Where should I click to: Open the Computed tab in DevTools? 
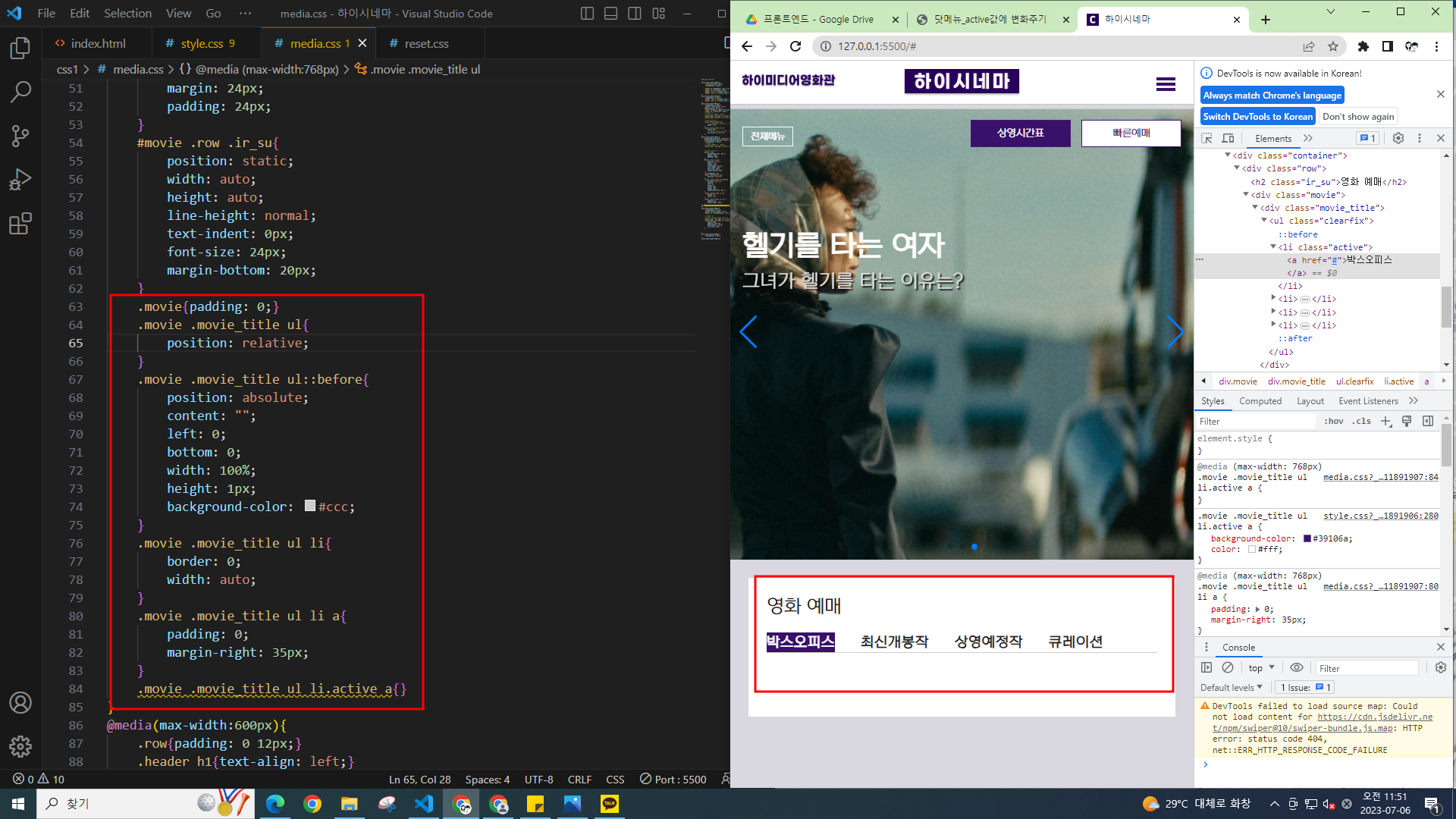point(1260,401)
